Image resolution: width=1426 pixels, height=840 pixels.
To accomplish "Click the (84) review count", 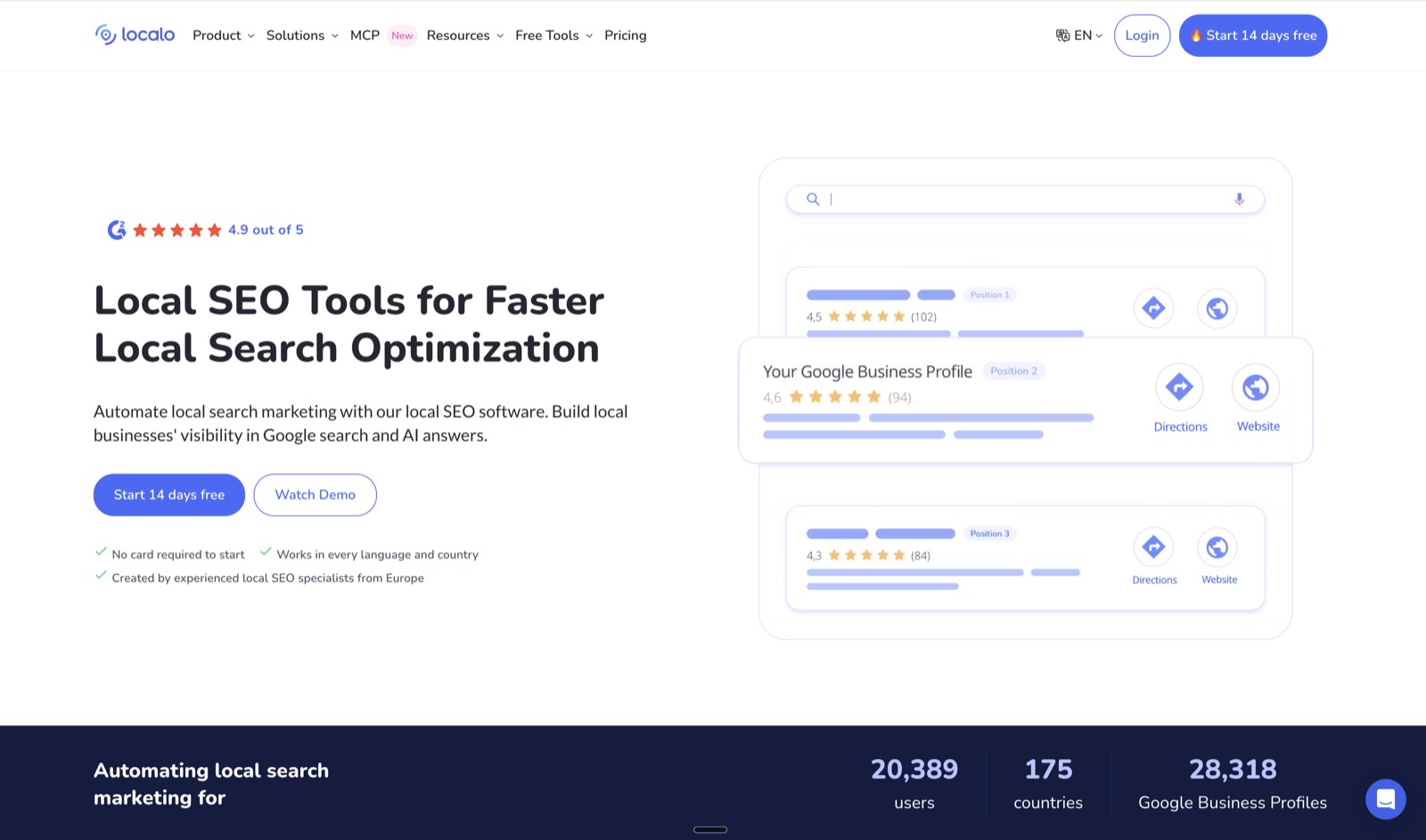I will click(x=921, y=556).
